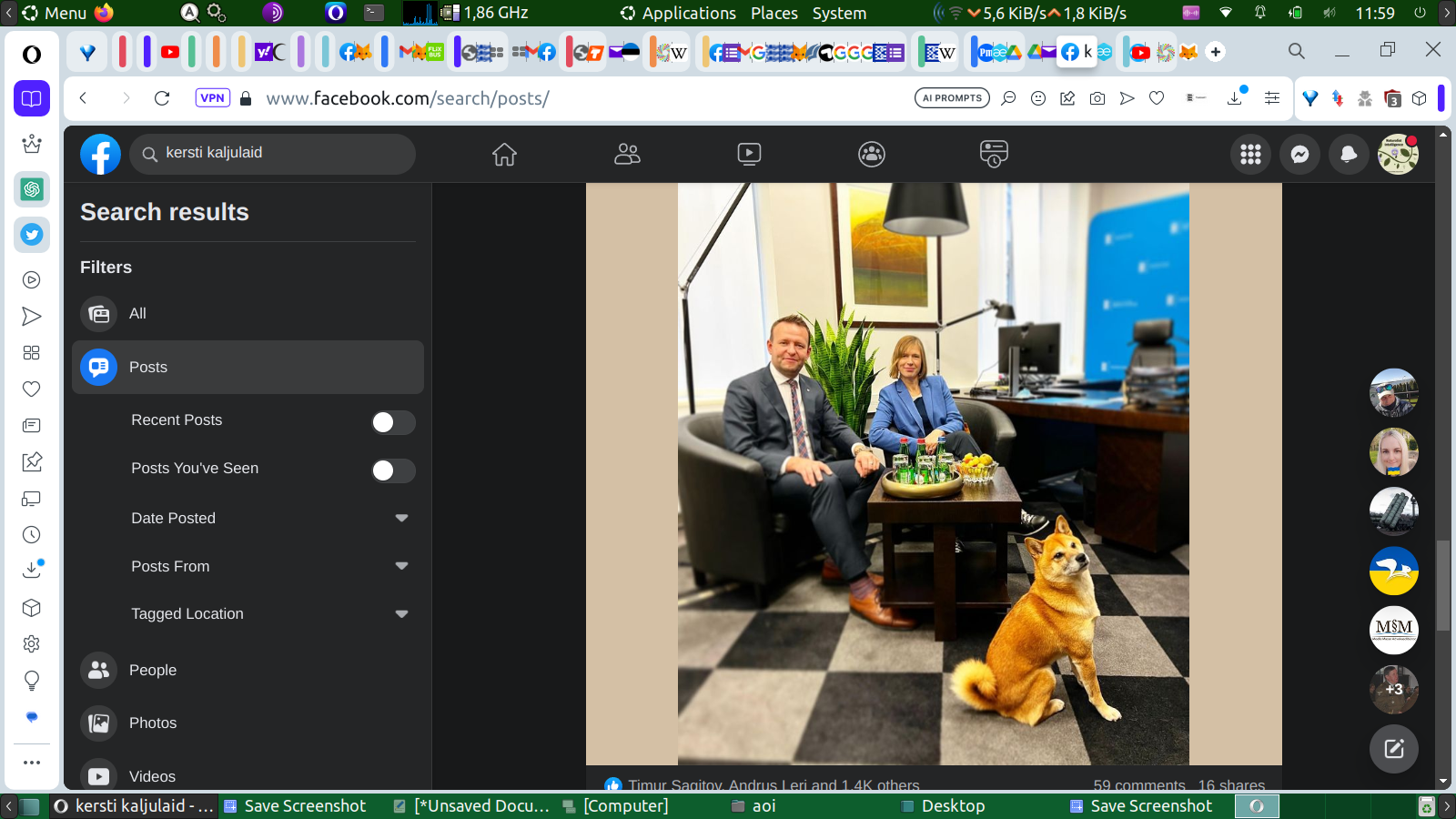Screen dimensions: 1456x819
Task: Open Facebook Watch video icon
Action: click(749, 155)
